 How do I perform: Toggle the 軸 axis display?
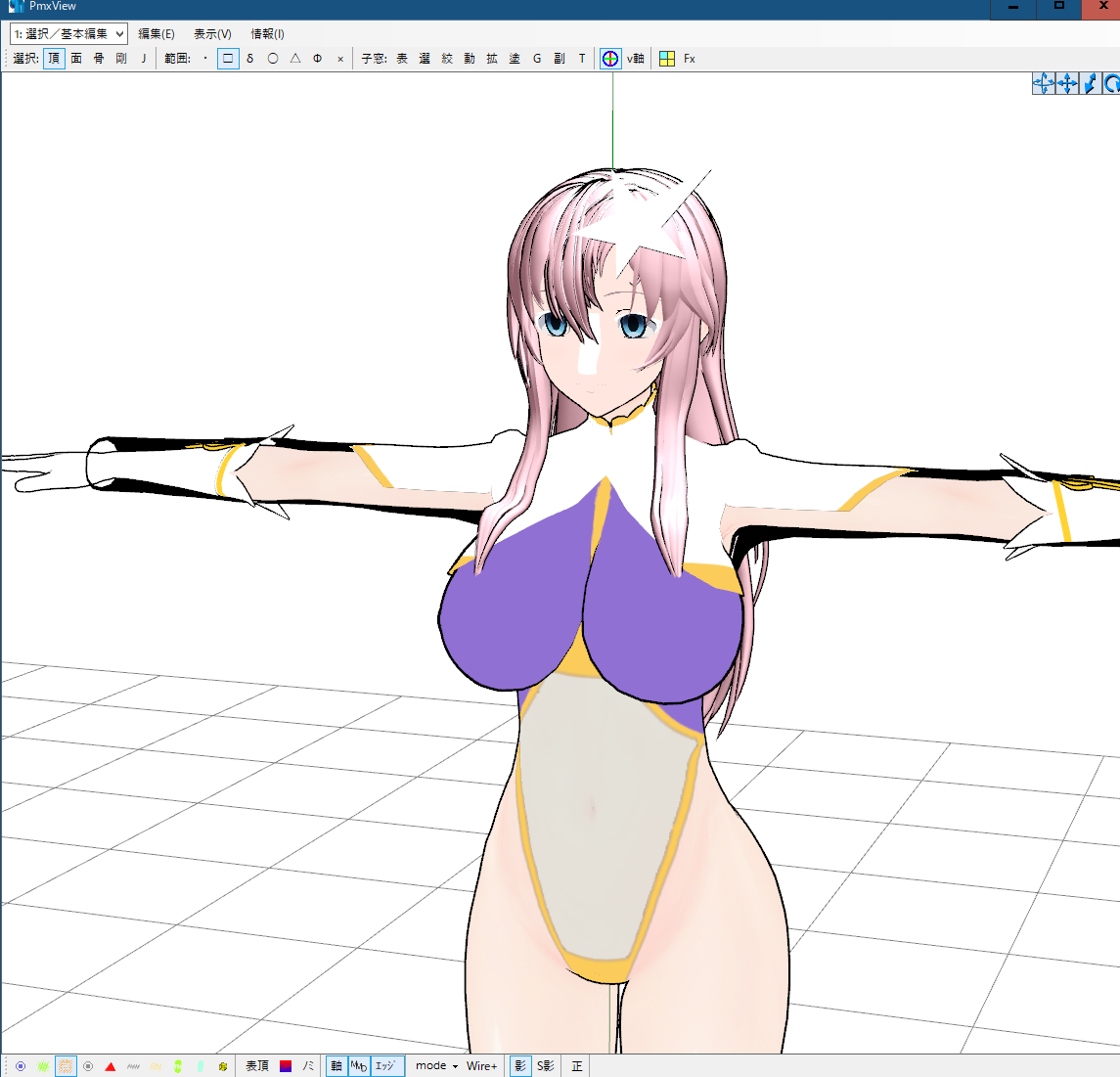(x=336, y=1066)
